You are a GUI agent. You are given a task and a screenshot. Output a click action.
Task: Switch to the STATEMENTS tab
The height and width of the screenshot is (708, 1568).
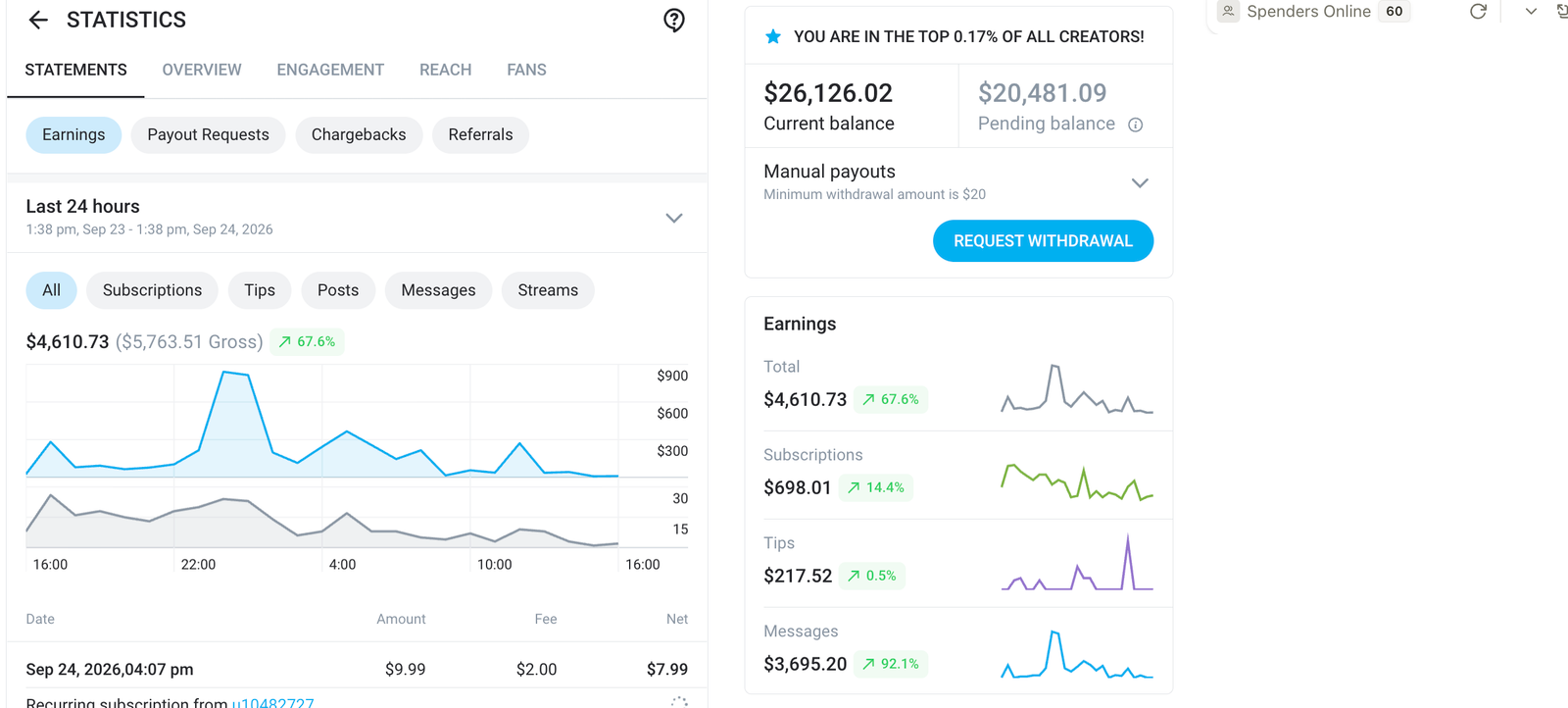[75, 70]
